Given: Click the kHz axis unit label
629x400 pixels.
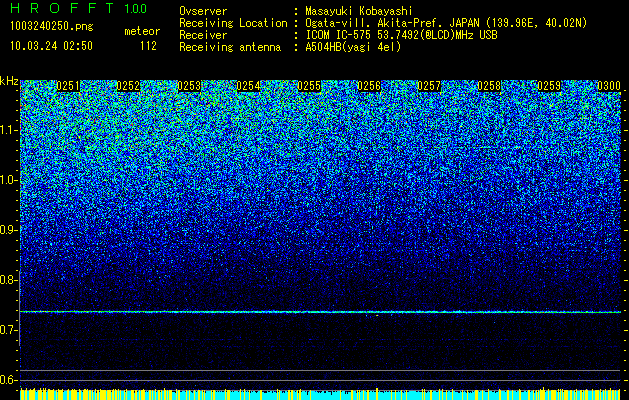Looking at the screenshot, I should (9, 81).
